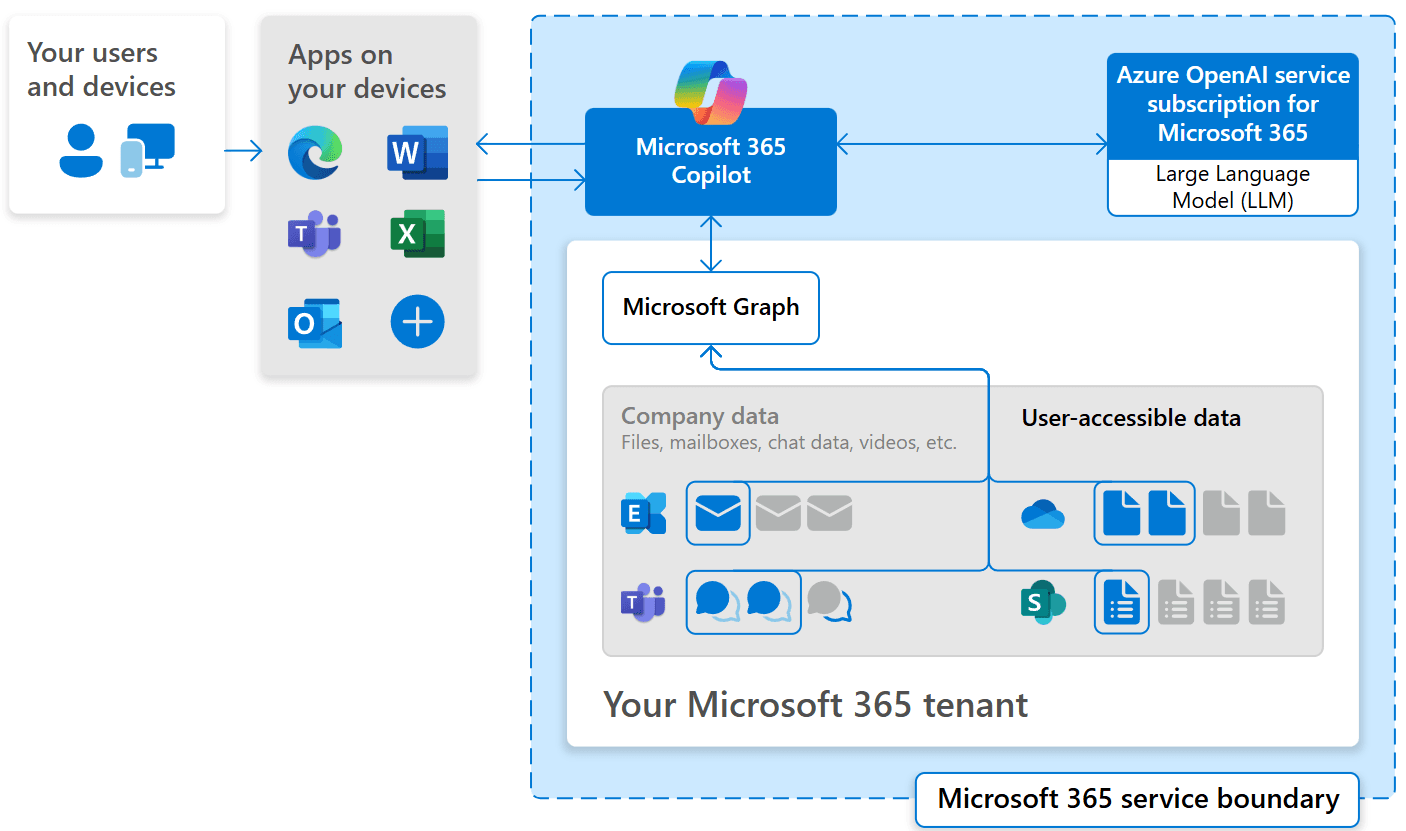Viewport: 1406px width, 831px height.
Task: Open the Word app icon
Action: pyautogui.click(x=417, y=152)
